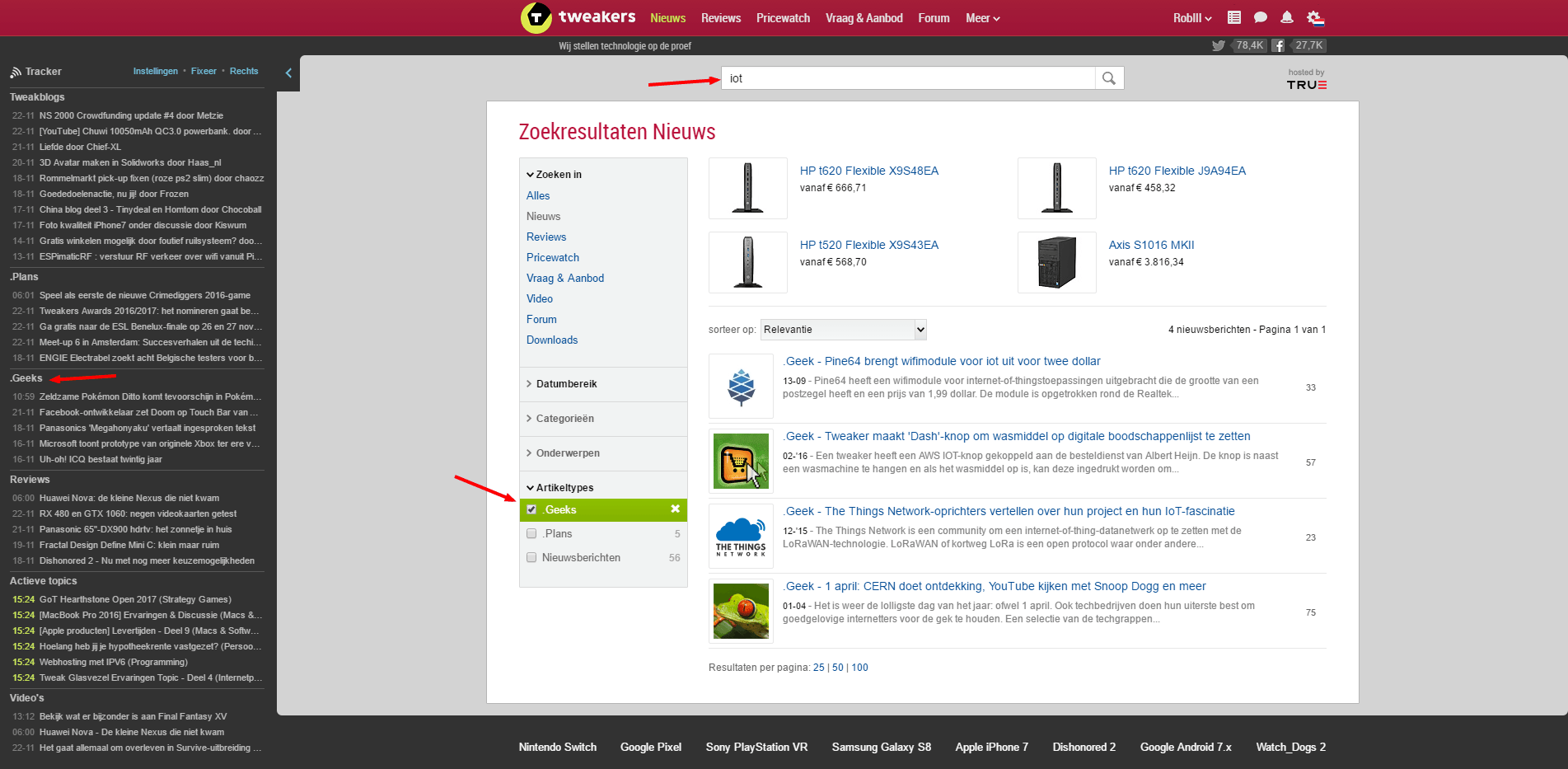1568x769 pixels.
Task: Go to Forum in top navigation
Action: point(934,18)
